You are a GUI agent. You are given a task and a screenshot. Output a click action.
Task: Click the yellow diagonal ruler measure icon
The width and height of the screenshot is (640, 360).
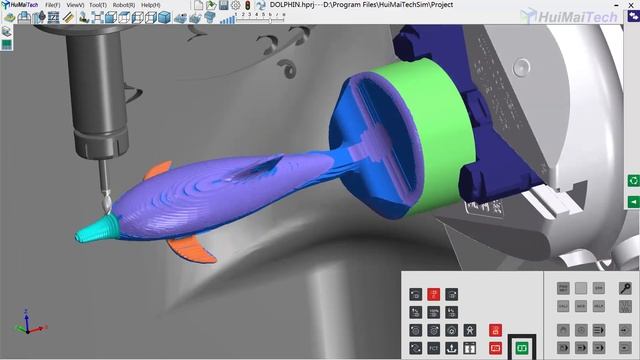(x=68, y=18)
